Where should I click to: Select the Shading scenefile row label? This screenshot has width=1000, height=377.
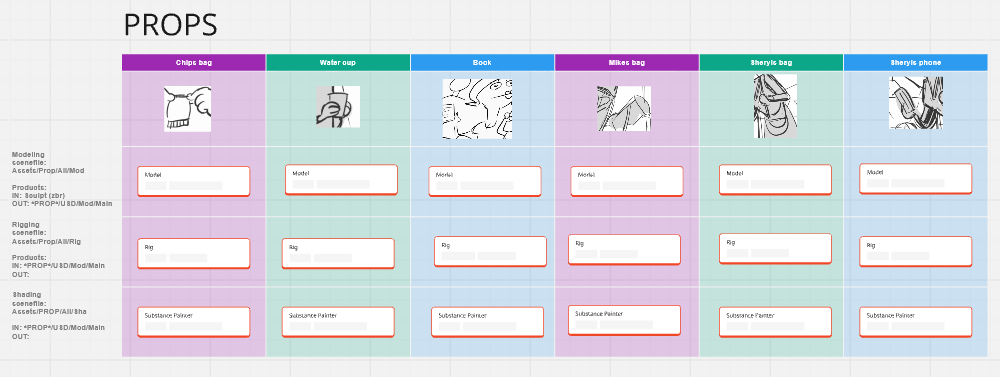click(49, 303)
